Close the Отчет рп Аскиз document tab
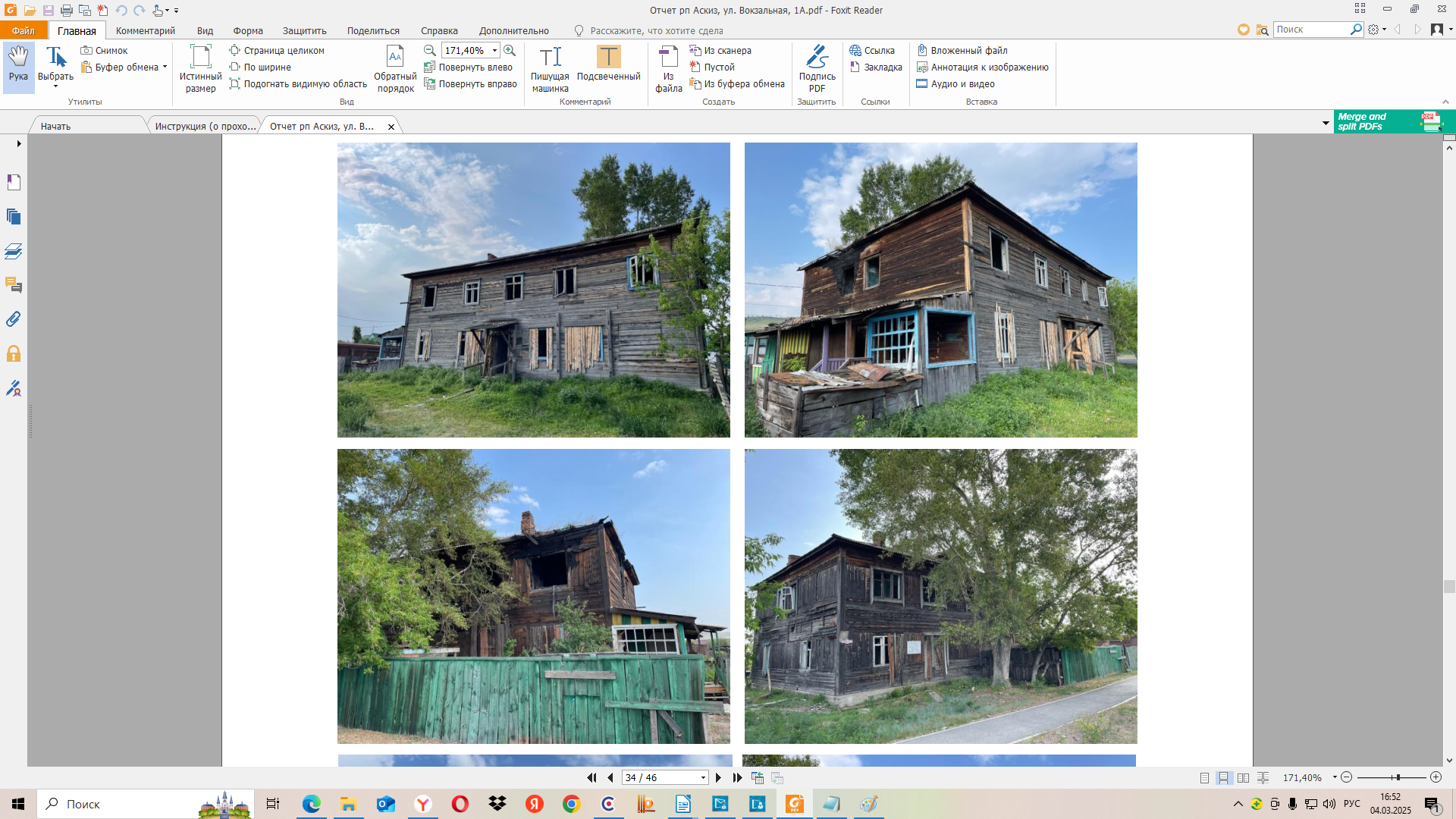The width and height of the screenshot is (1456, 819). pos(391,127)
